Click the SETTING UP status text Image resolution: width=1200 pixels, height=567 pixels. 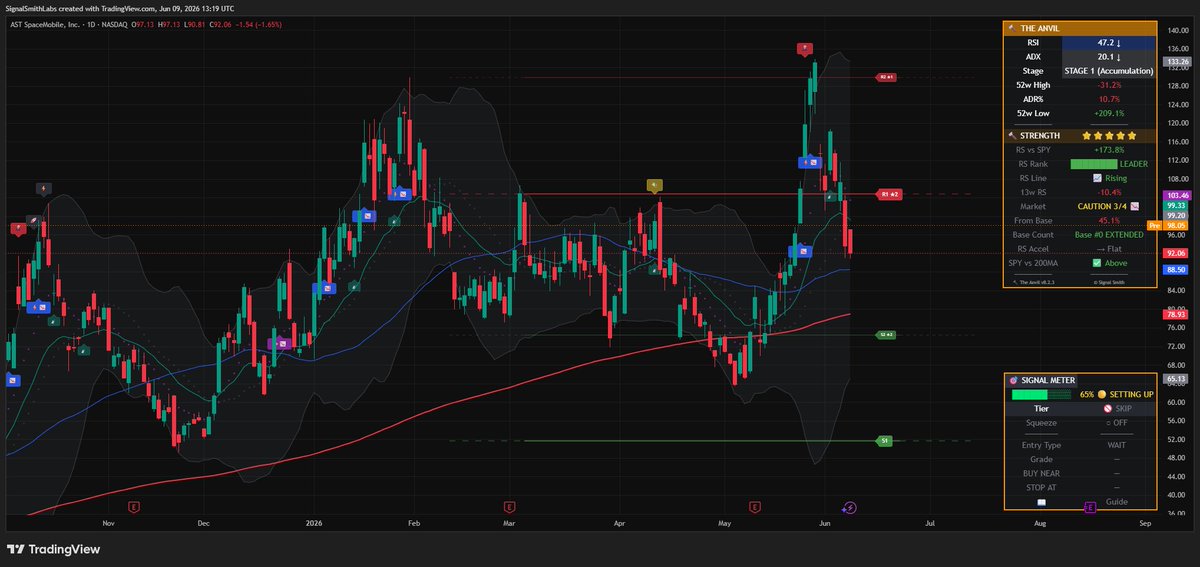coord(1132,394)
